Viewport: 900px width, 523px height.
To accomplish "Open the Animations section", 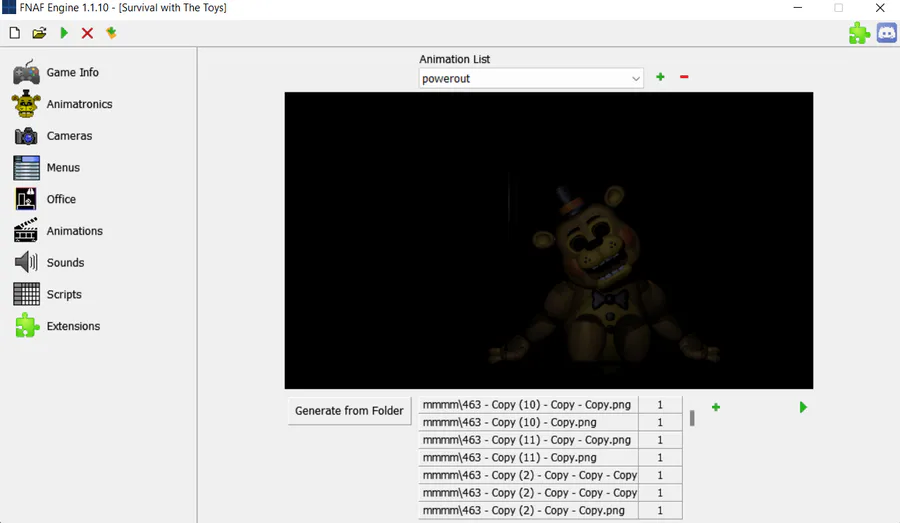I will tap(75, 231).
